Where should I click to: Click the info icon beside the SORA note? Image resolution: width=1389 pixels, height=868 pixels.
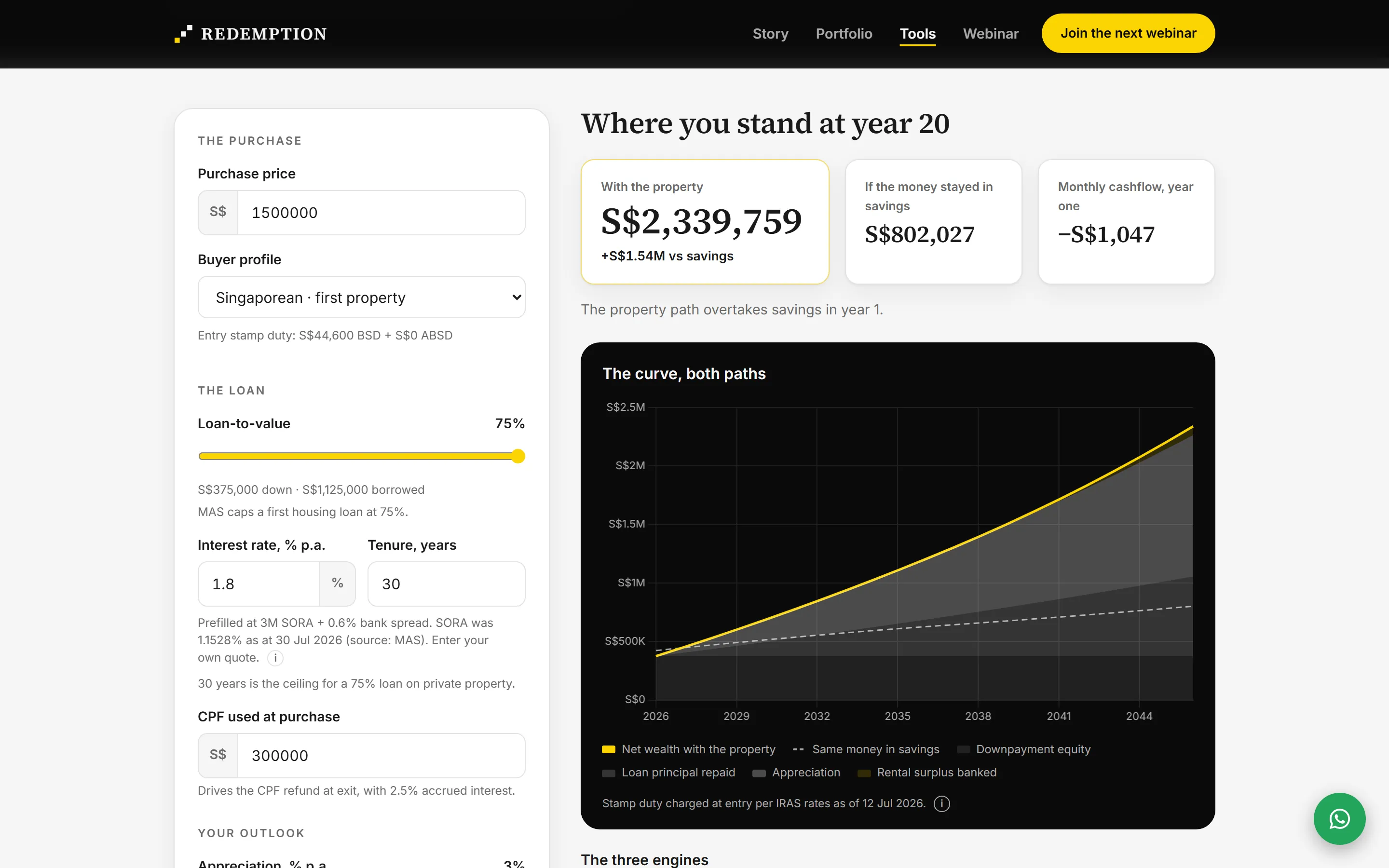(275, 658)
